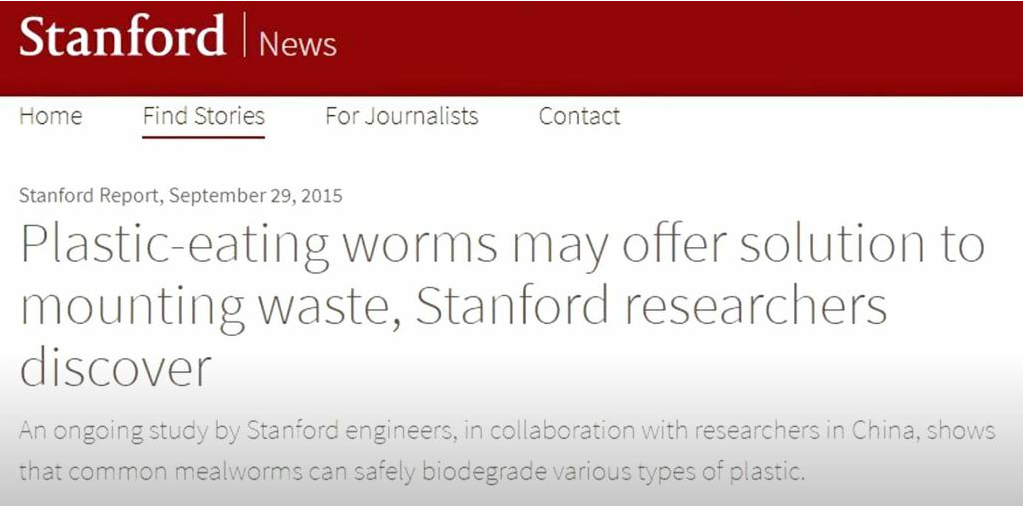Open the Contact page link

(579, 116)
